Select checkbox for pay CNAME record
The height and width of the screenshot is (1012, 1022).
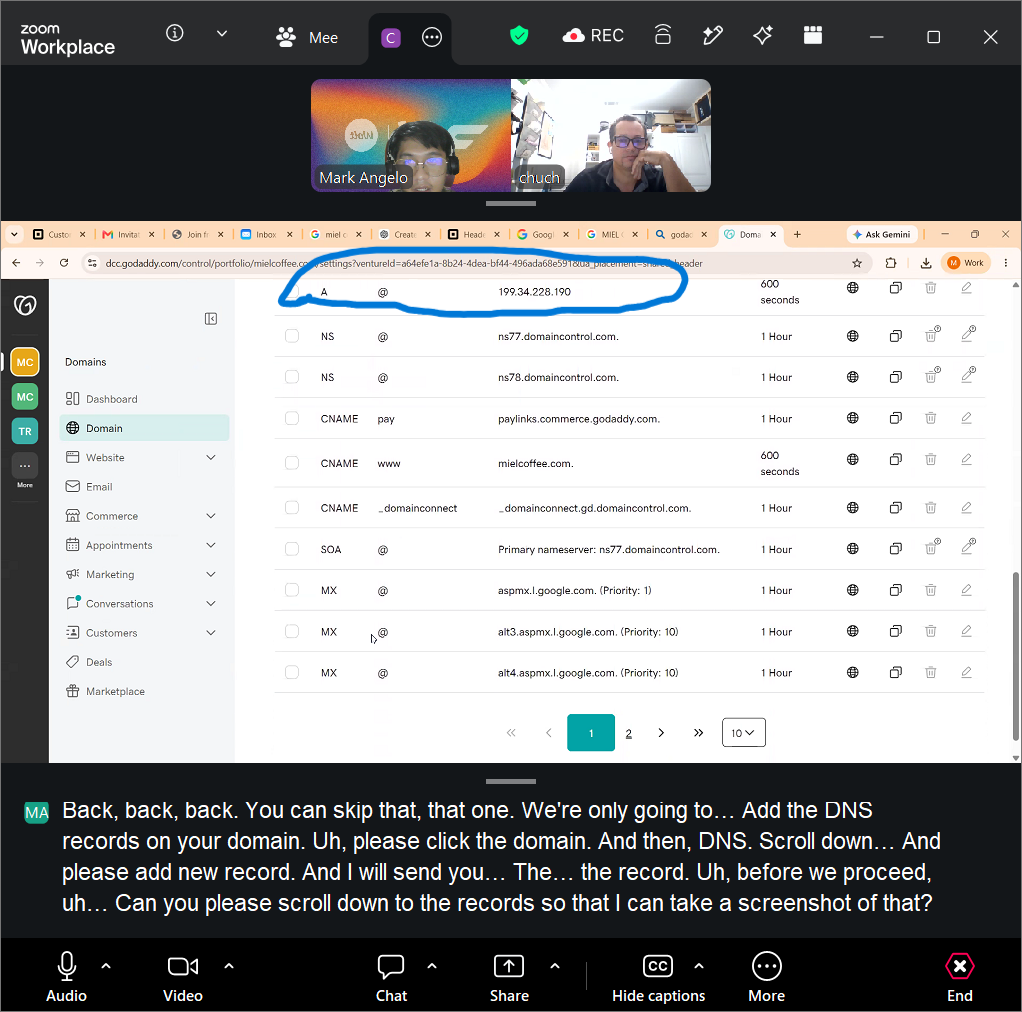(292, 418)
